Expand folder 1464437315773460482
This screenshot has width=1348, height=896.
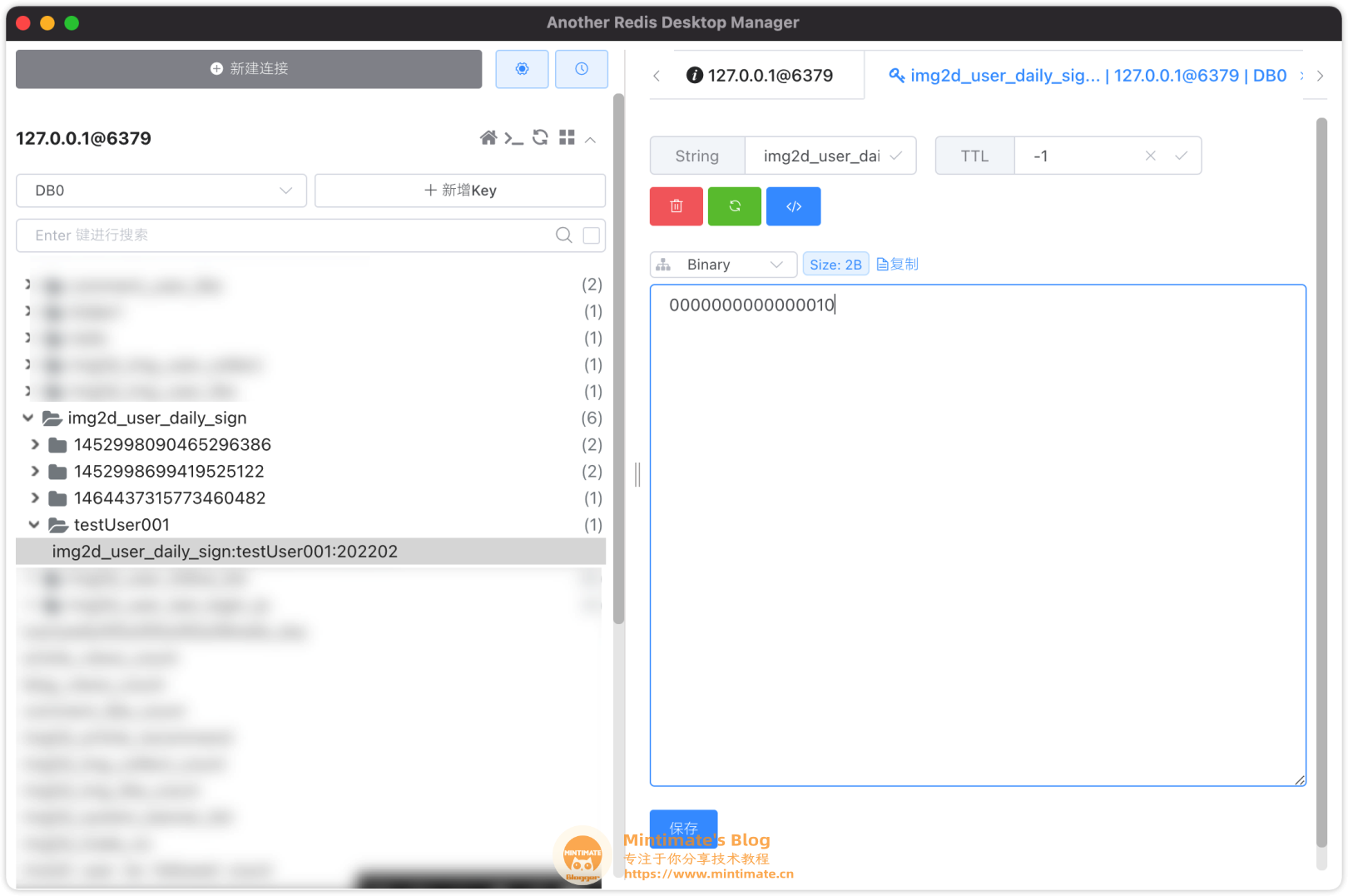[x=35, y=498]
